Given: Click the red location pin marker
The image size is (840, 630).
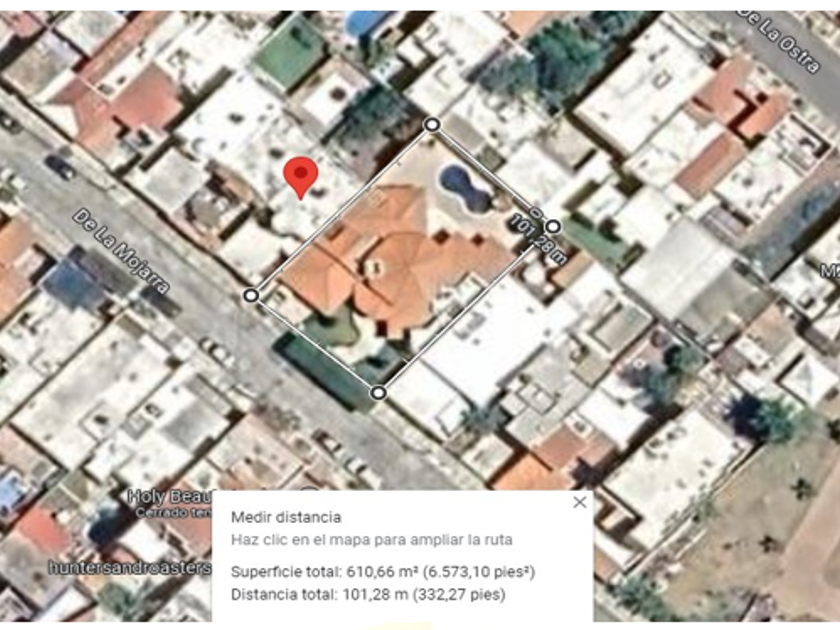Looking at the screenshot, I should coord(301,178).
